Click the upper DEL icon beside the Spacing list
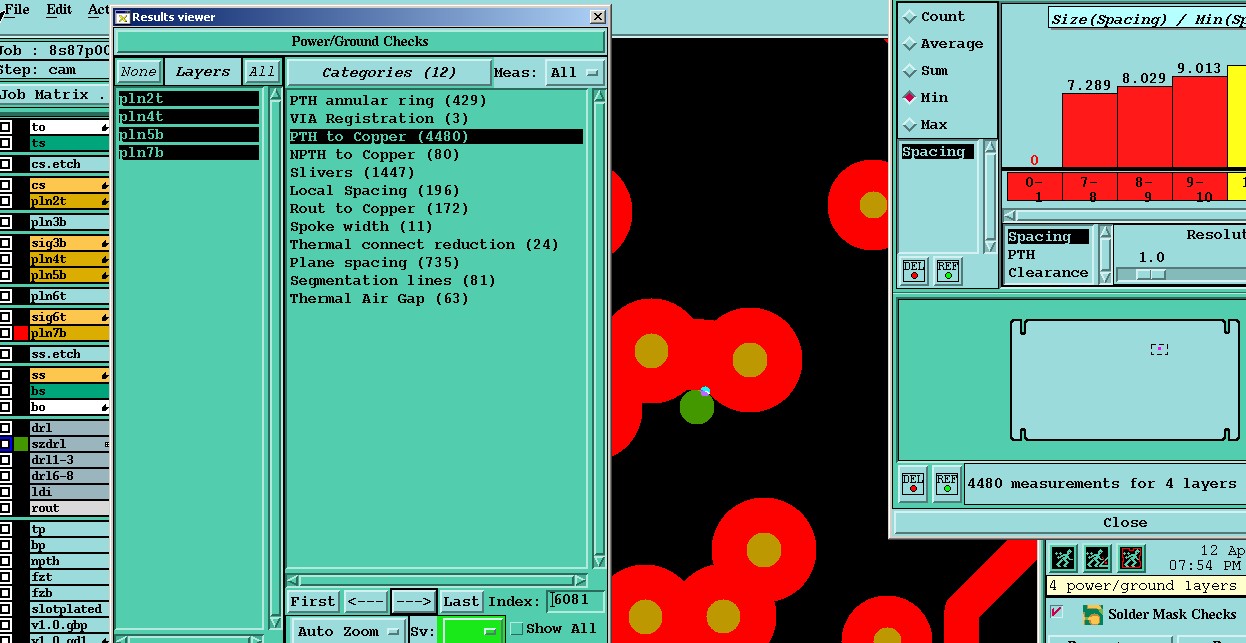Screen dimensions: 1246x643 [x=913, y=270]
